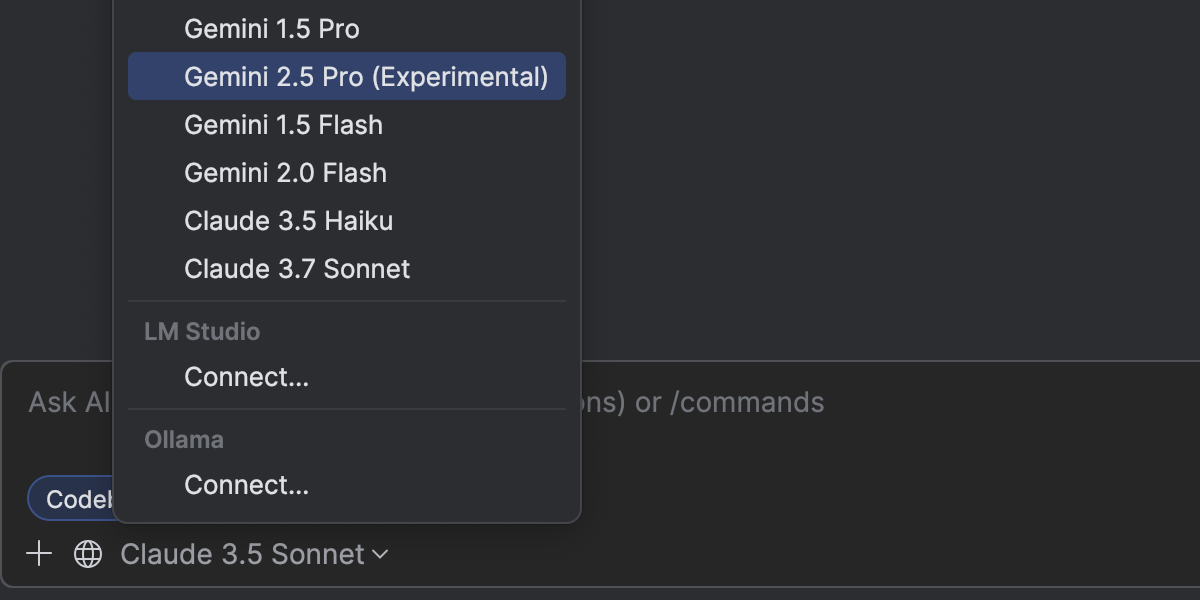Choose Gemini 2.5 Pro (Experimental) model
This screenshot has height=600, width=1200.
[x=366, y=77]
